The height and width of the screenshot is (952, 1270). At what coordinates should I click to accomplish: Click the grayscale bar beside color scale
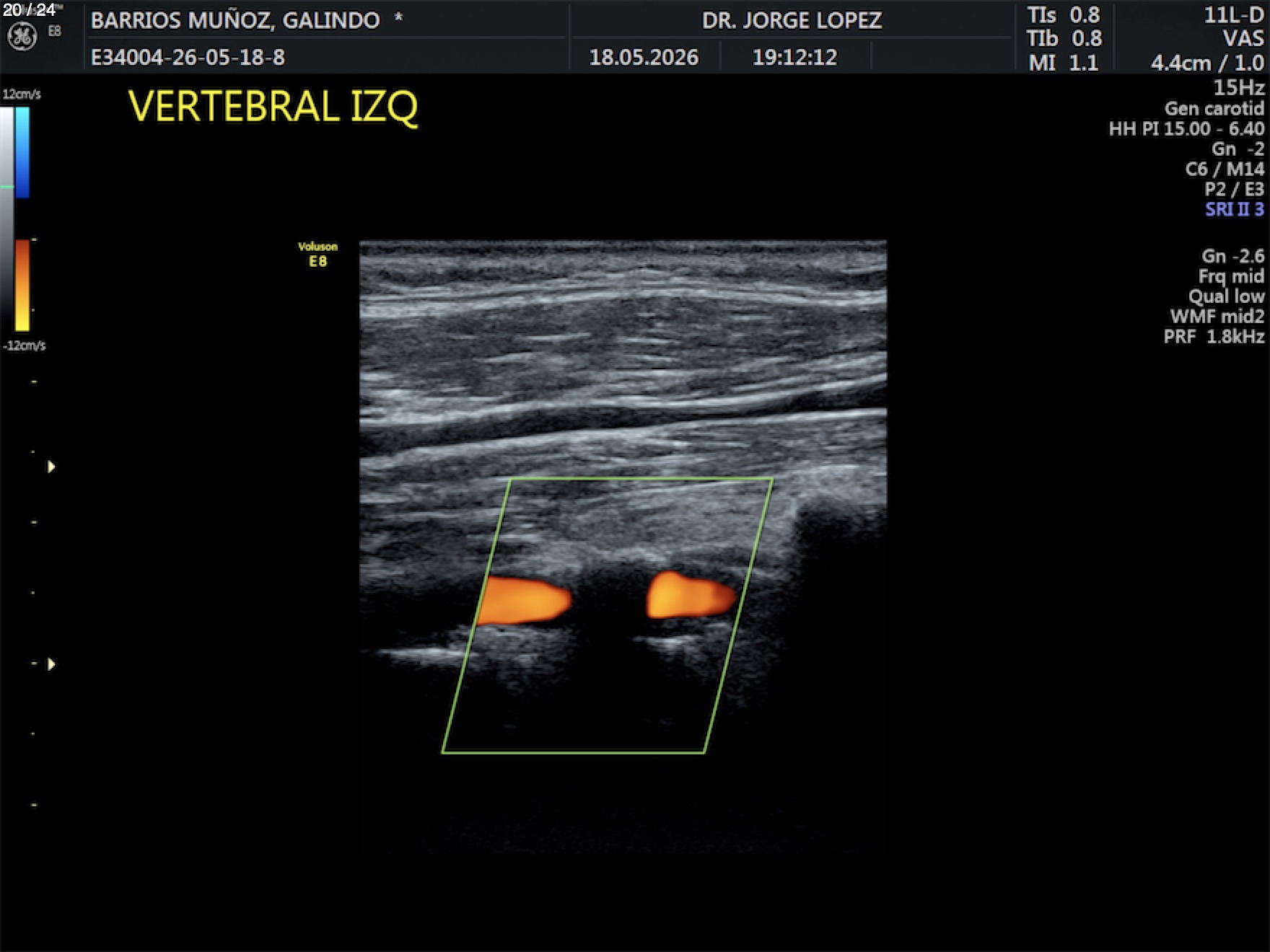pyautogui.click(x=6, y=219)
